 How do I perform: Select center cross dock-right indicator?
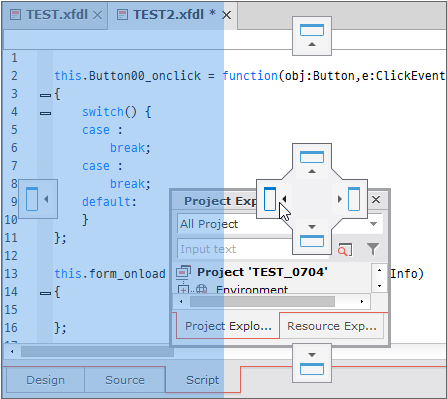click(x=350, y=199)
